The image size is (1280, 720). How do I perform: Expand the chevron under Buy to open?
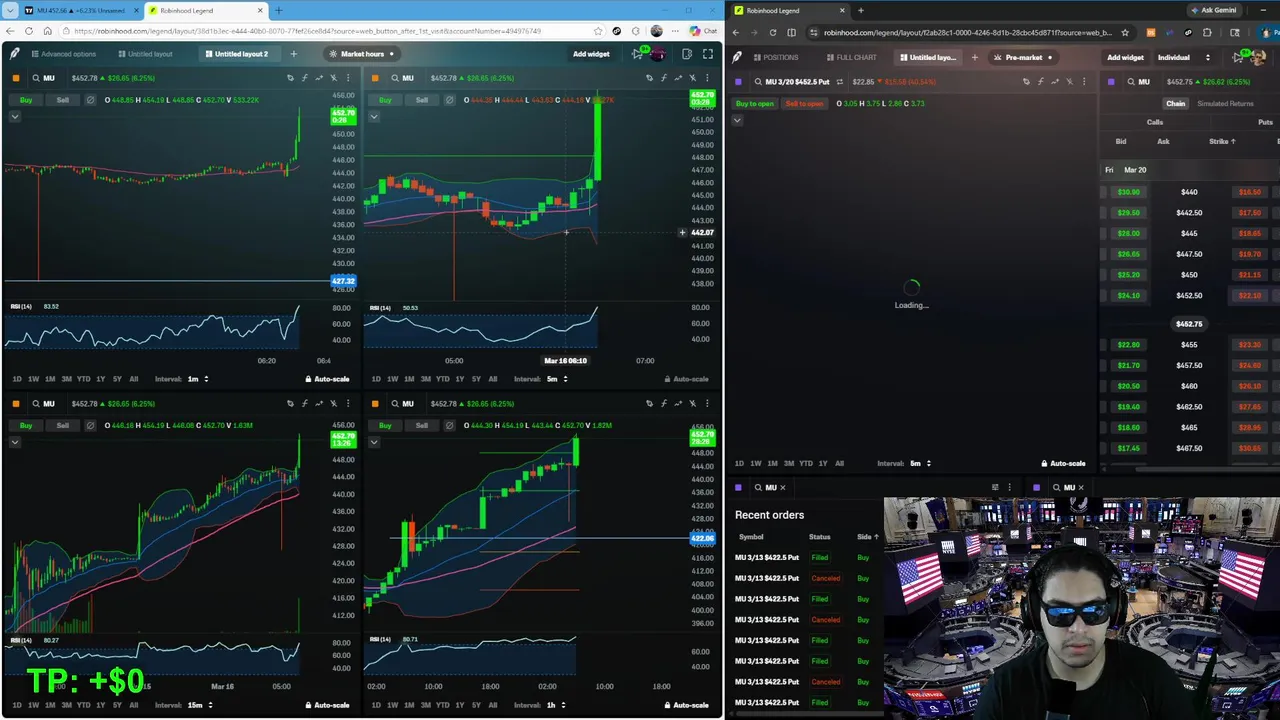(737, 120)
